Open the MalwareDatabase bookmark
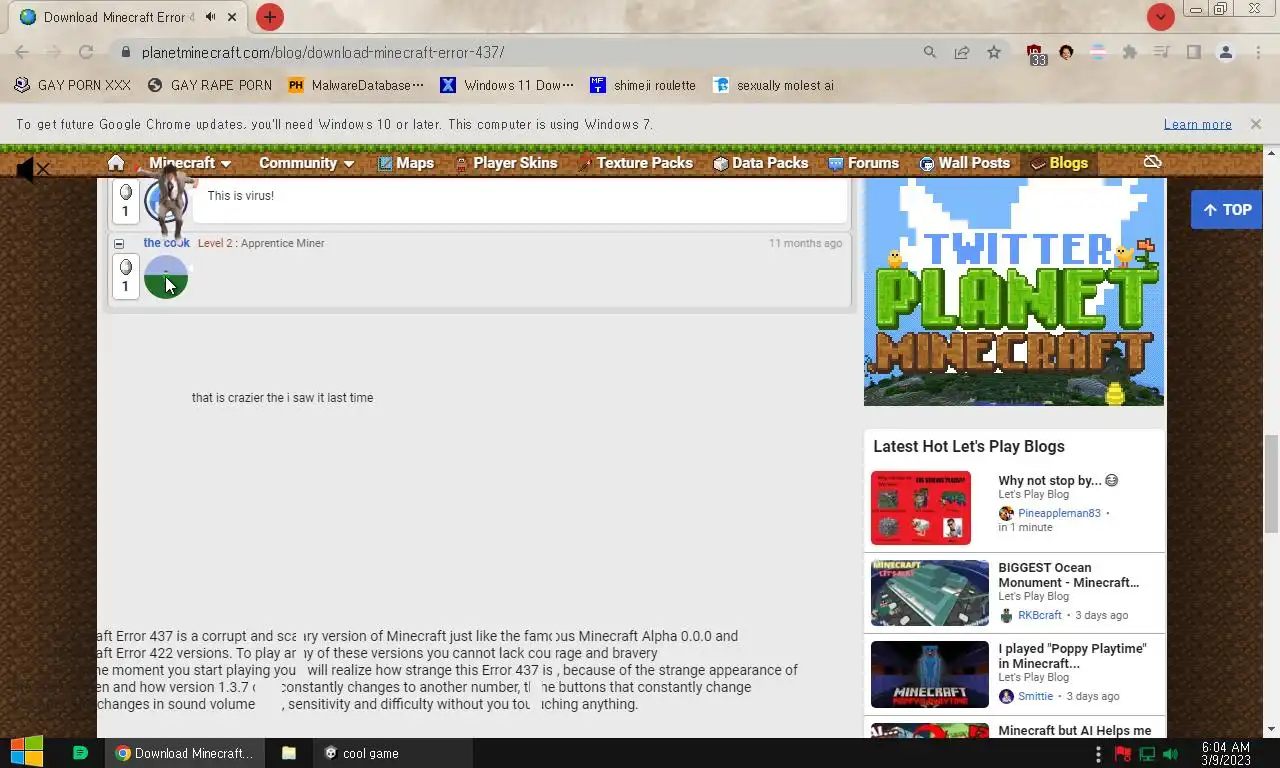Image resolution: width=1280 pixels, height=768 pixels. (x=356, y=85)
